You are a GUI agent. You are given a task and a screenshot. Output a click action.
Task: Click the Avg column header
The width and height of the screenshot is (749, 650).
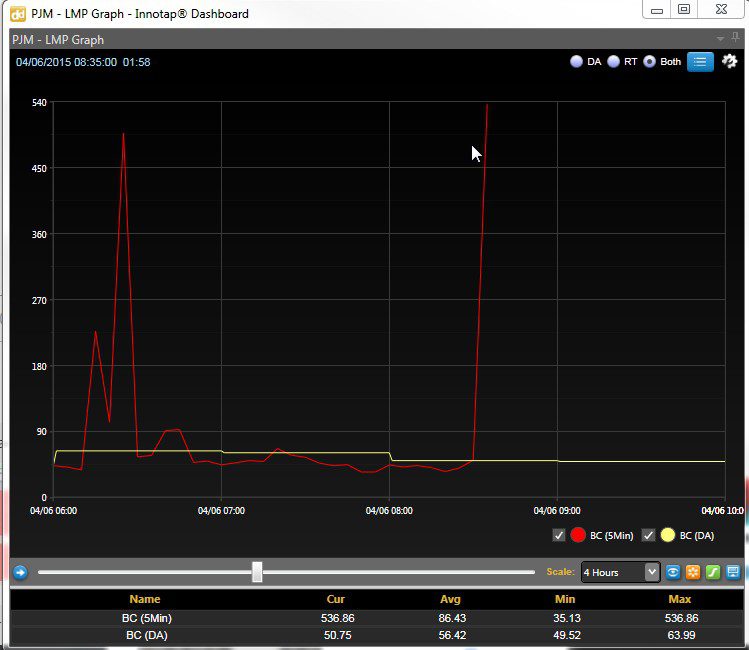[450, 599]
